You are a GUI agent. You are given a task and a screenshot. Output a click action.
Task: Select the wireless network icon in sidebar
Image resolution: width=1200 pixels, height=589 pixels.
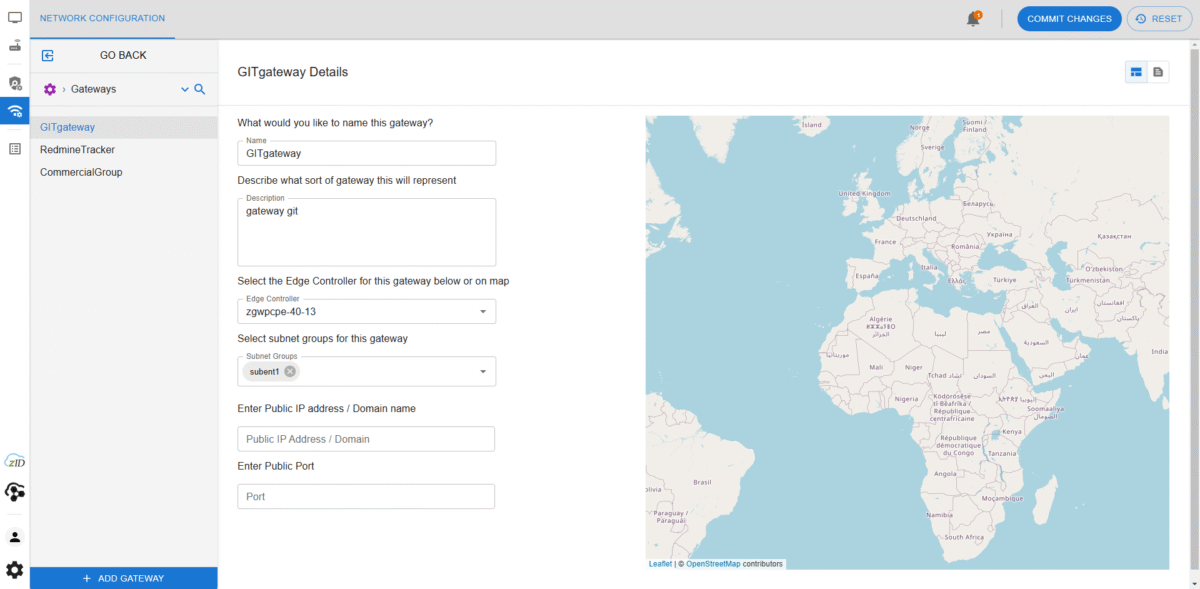pos(15,111)
